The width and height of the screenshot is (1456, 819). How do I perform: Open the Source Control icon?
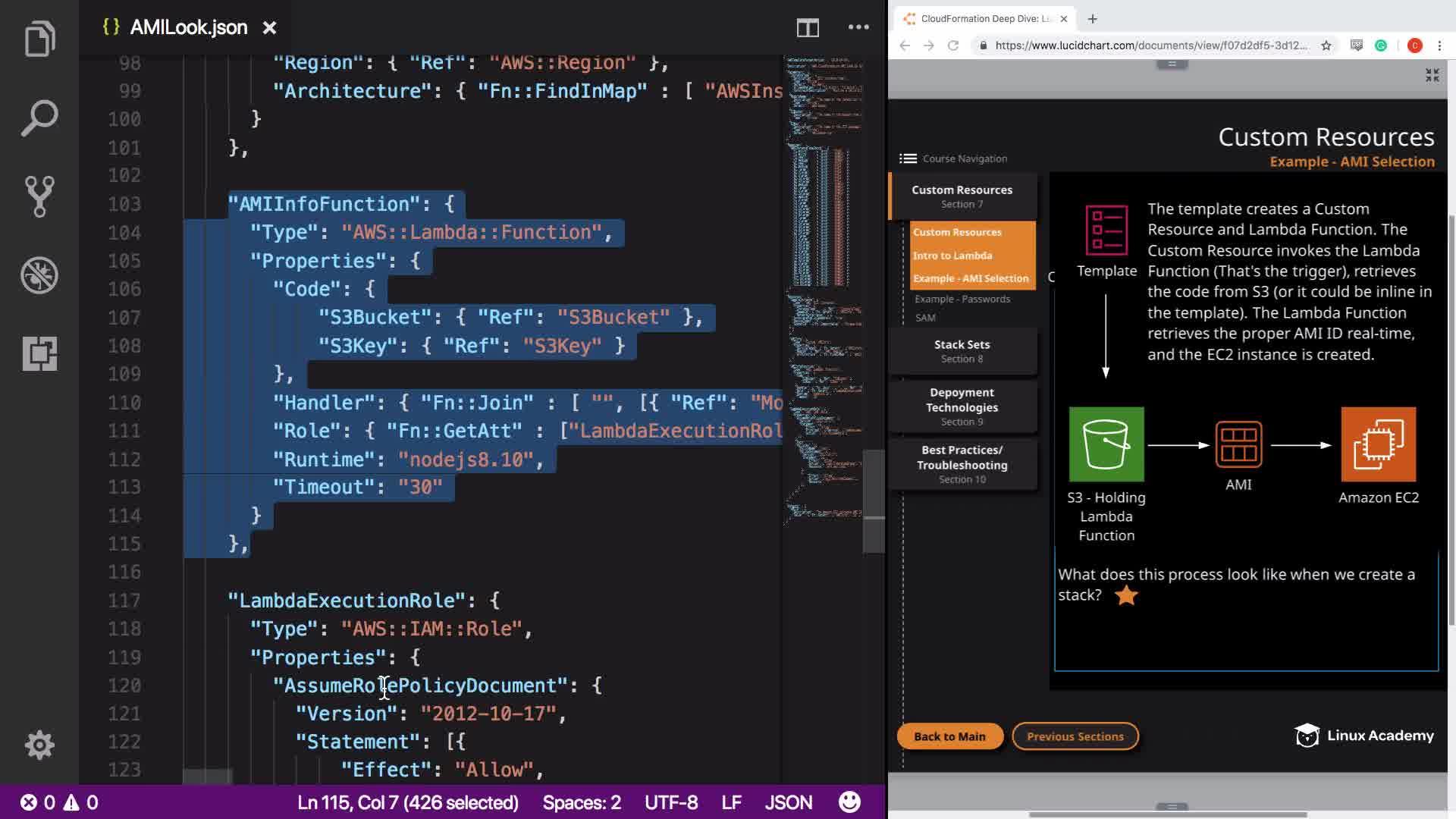pos(39,196)
